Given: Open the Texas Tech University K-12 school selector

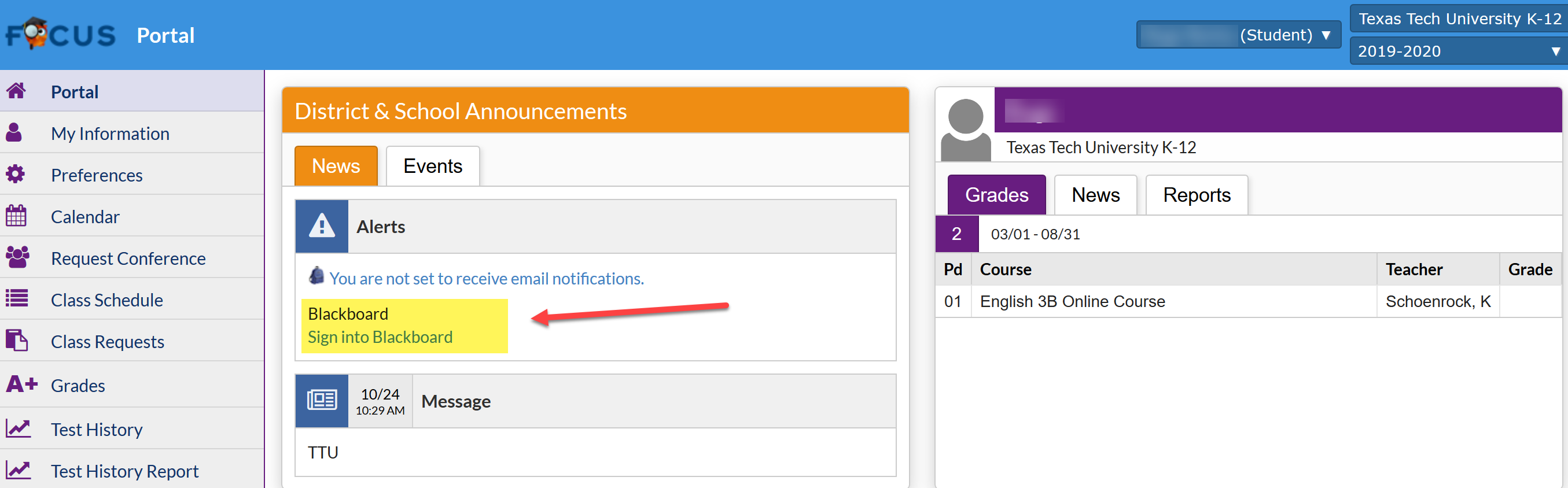Looking at the screenshot, I should point(1459,19).
